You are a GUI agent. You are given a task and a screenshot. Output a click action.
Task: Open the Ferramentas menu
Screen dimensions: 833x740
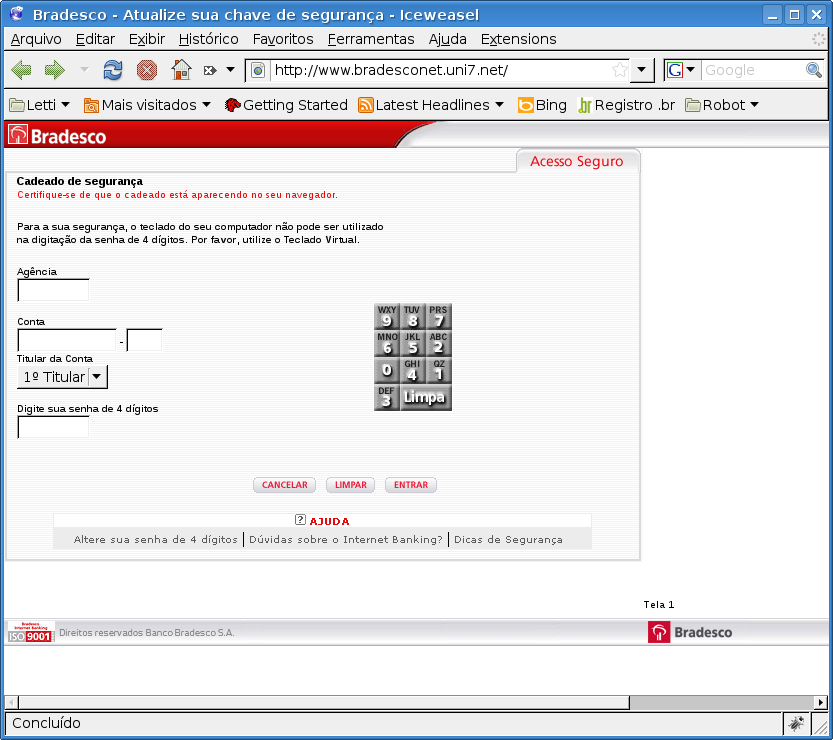371,39
